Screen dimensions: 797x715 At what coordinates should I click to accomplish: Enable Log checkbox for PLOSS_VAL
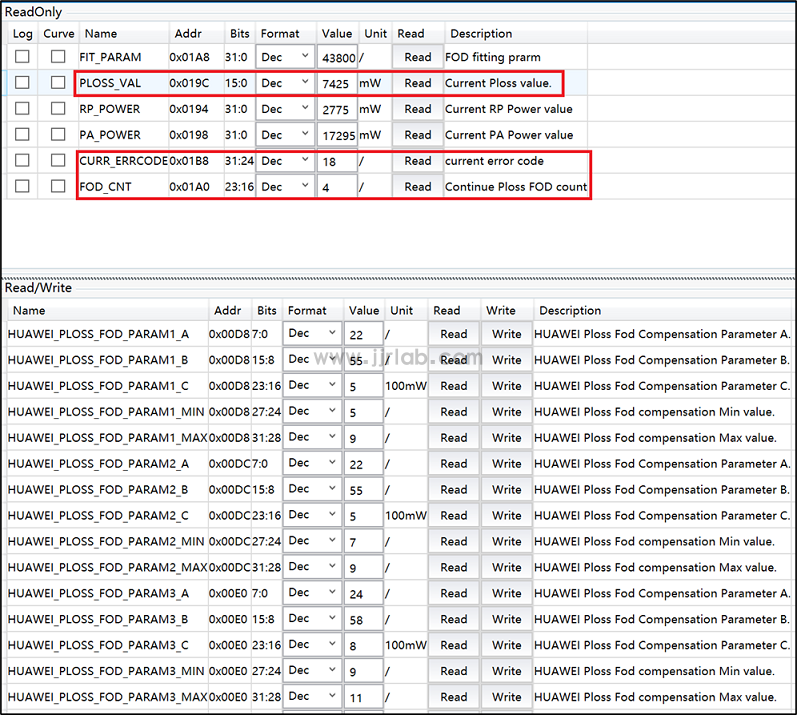pos(22,82)
